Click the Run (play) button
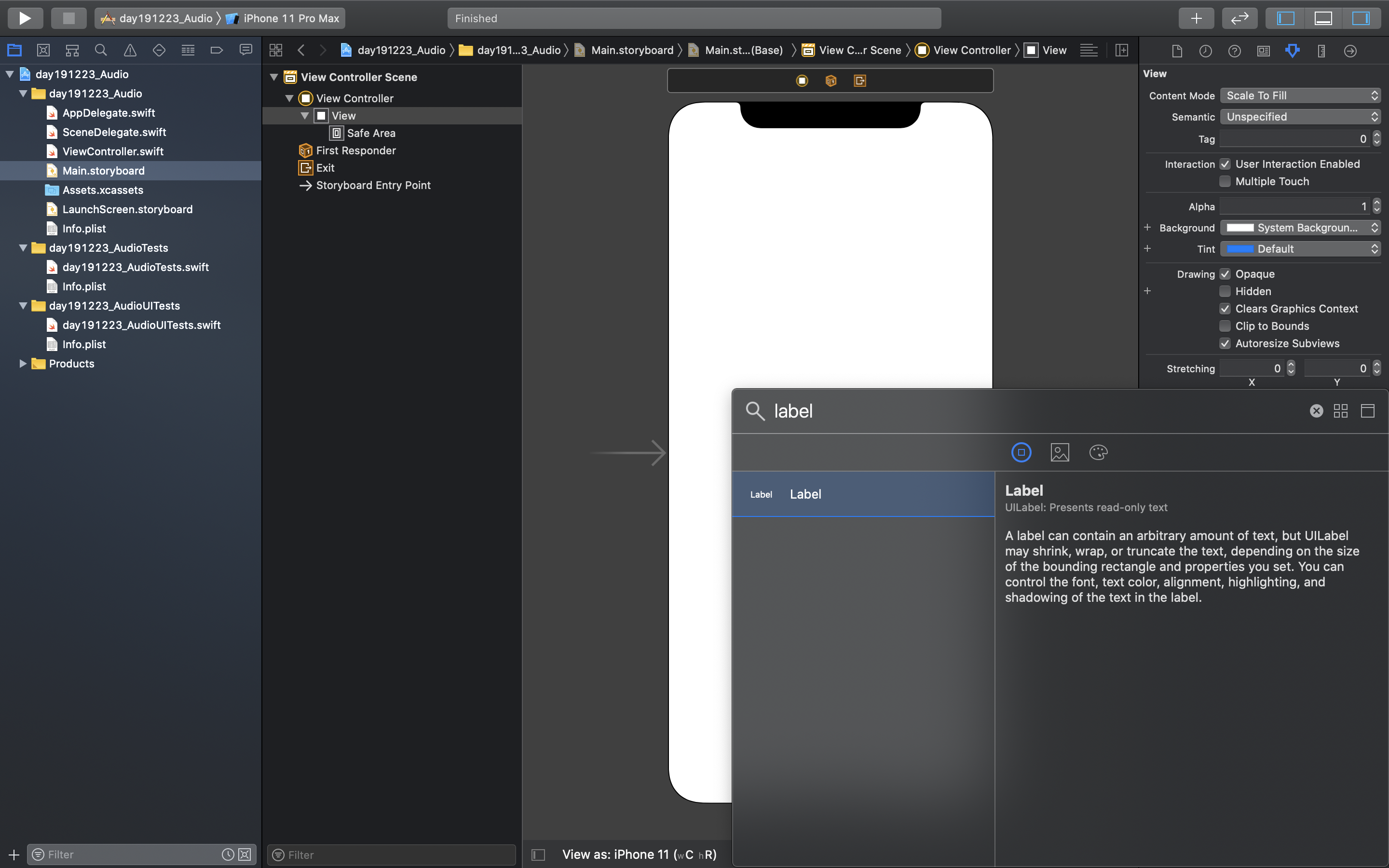Image resolution: width=1389 pixels, height=868 pixels. [25, 18]
